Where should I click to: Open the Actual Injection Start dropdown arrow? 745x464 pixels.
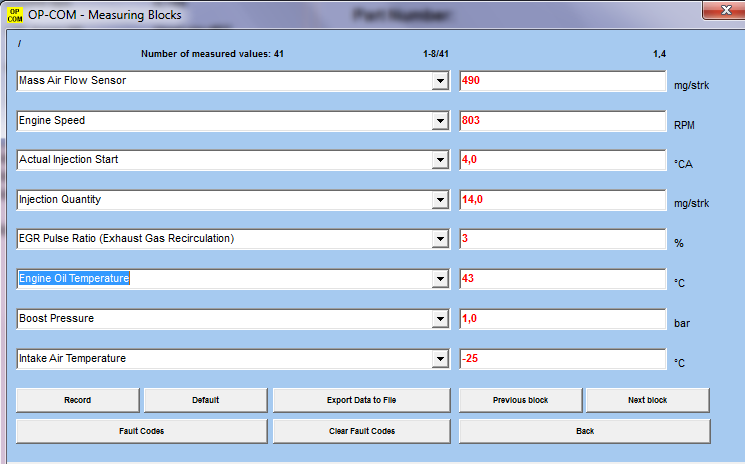[x=440, y=160]
